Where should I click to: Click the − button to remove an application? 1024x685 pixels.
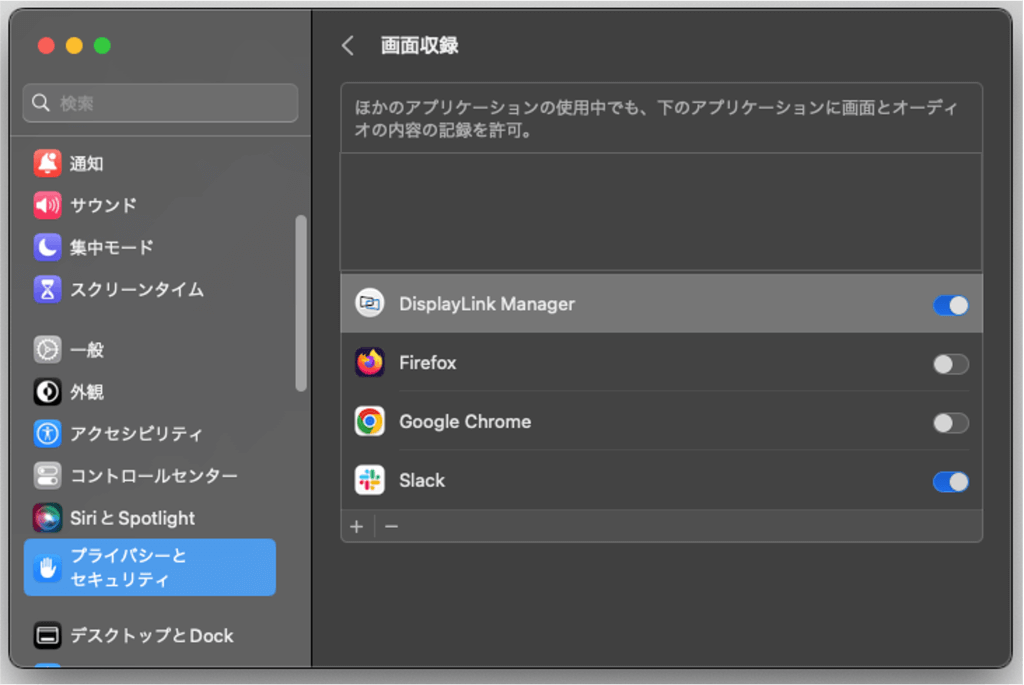(x=390, y=526)
